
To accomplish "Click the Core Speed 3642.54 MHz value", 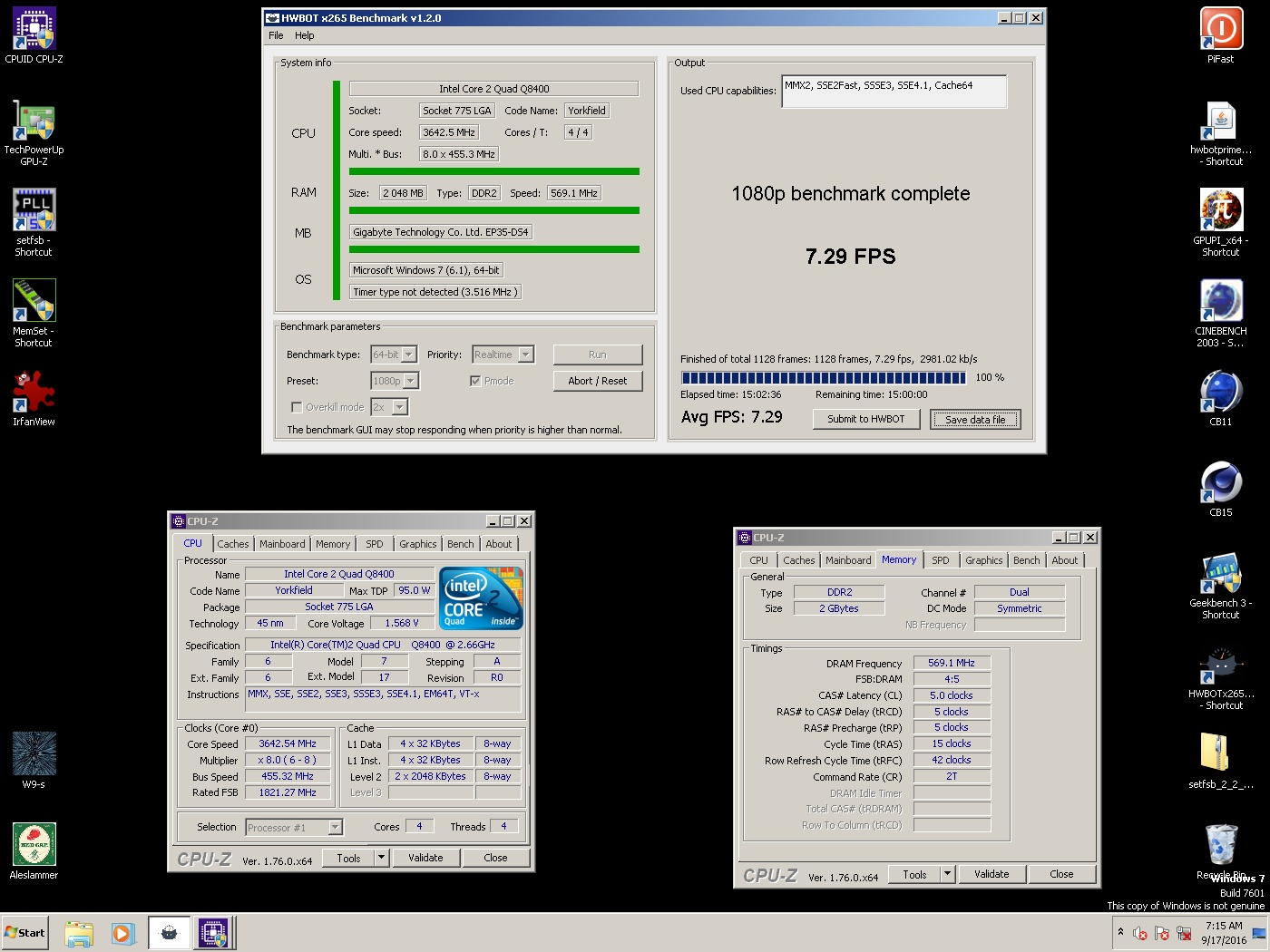I will pos(288,743).
